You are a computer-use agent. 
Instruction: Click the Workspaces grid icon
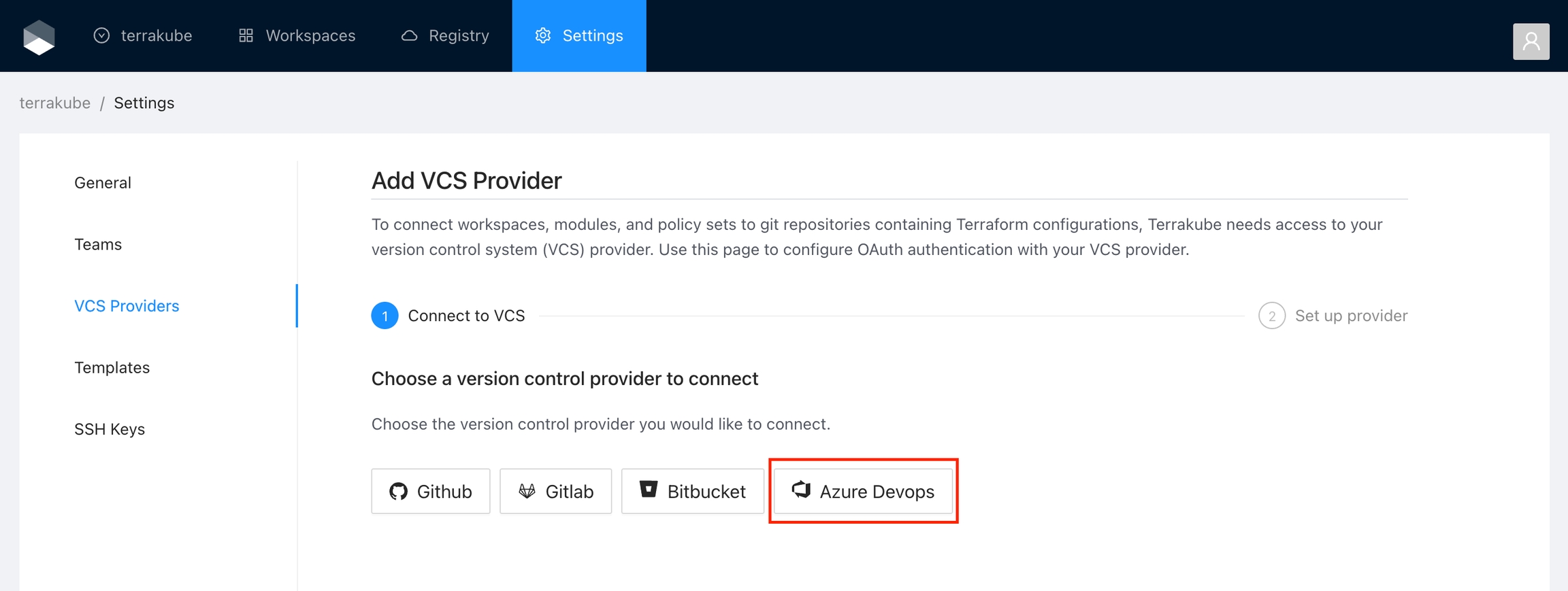click(246, 35)
